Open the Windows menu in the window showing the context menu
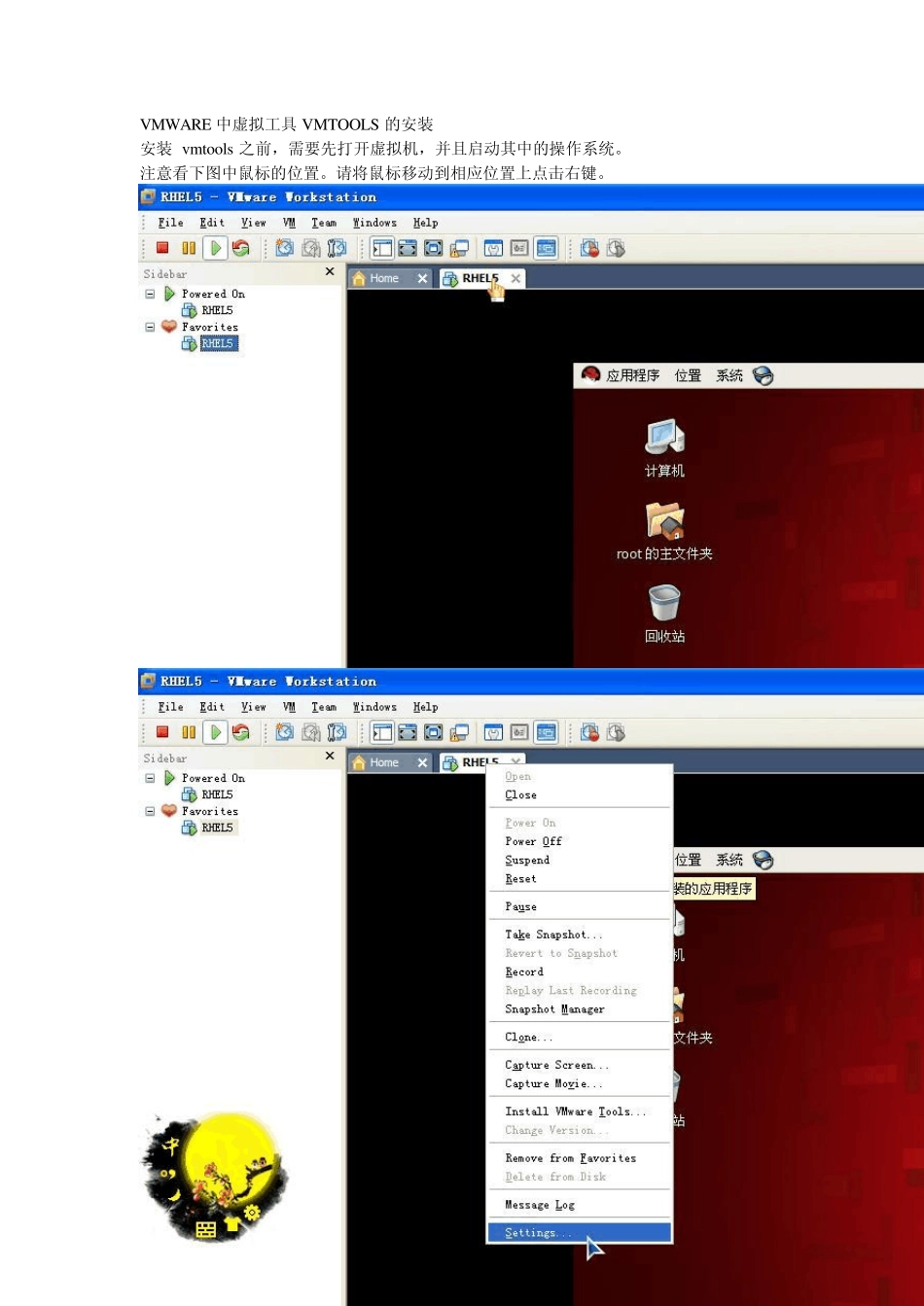The height and width of the screenshot is (1306, 924). pos(374,707)
